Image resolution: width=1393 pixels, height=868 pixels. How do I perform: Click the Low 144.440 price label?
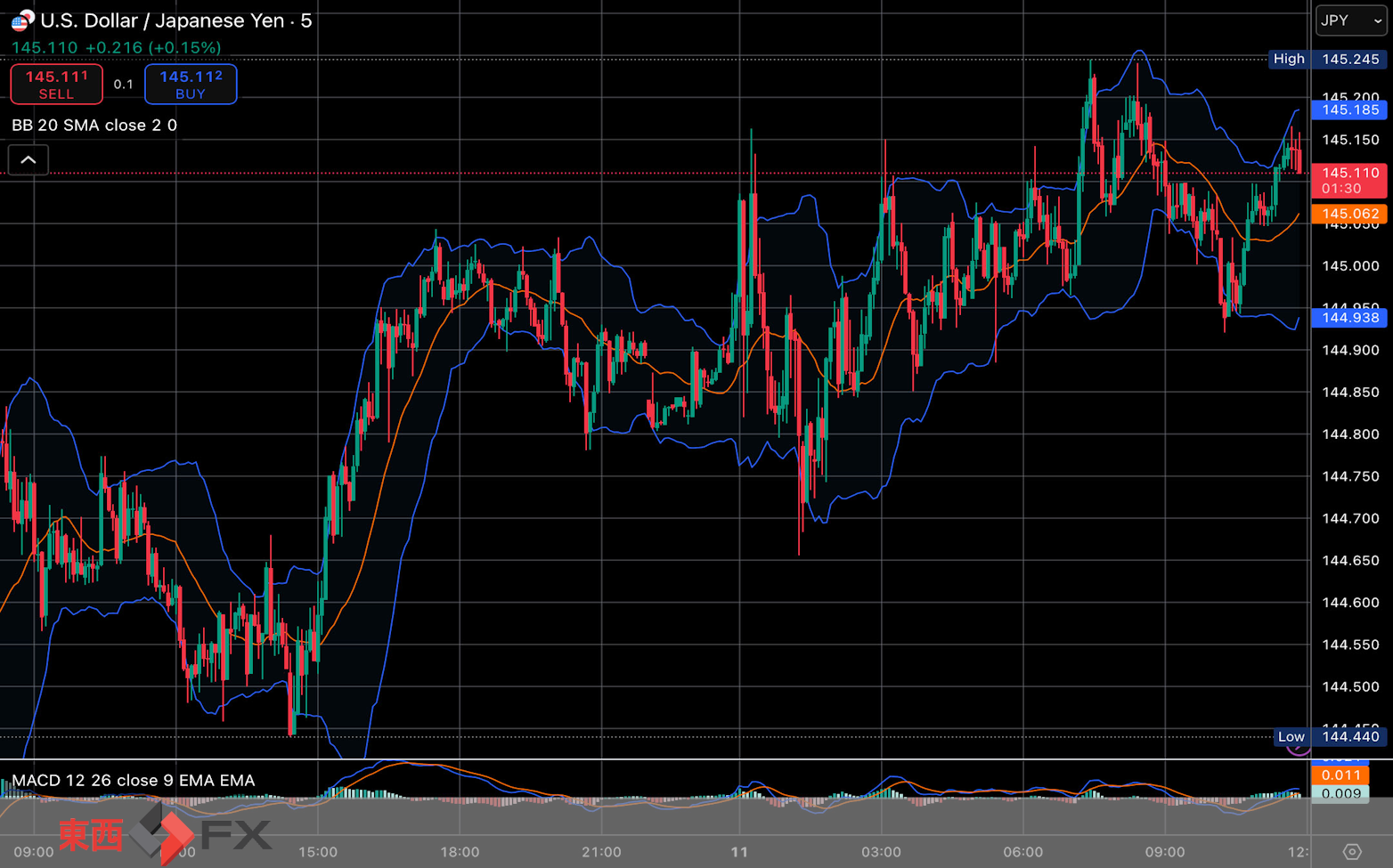1329,736
